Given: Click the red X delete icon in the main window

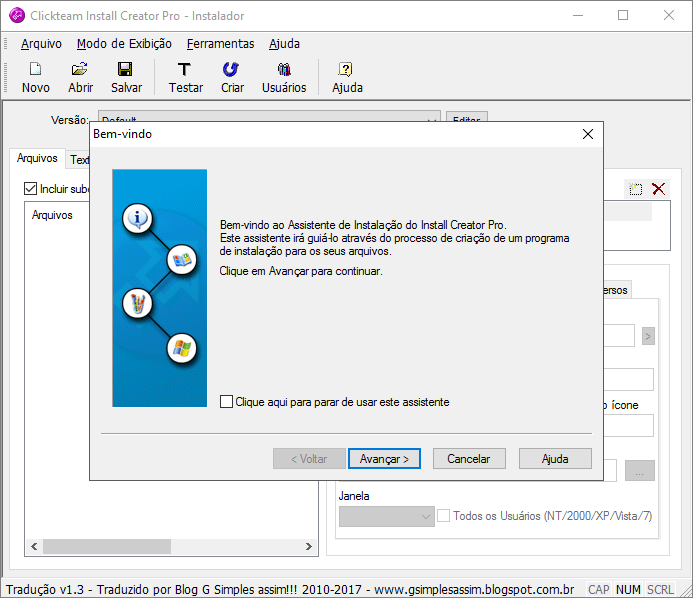Looking at the screenshot, I should tap(659, 189).
